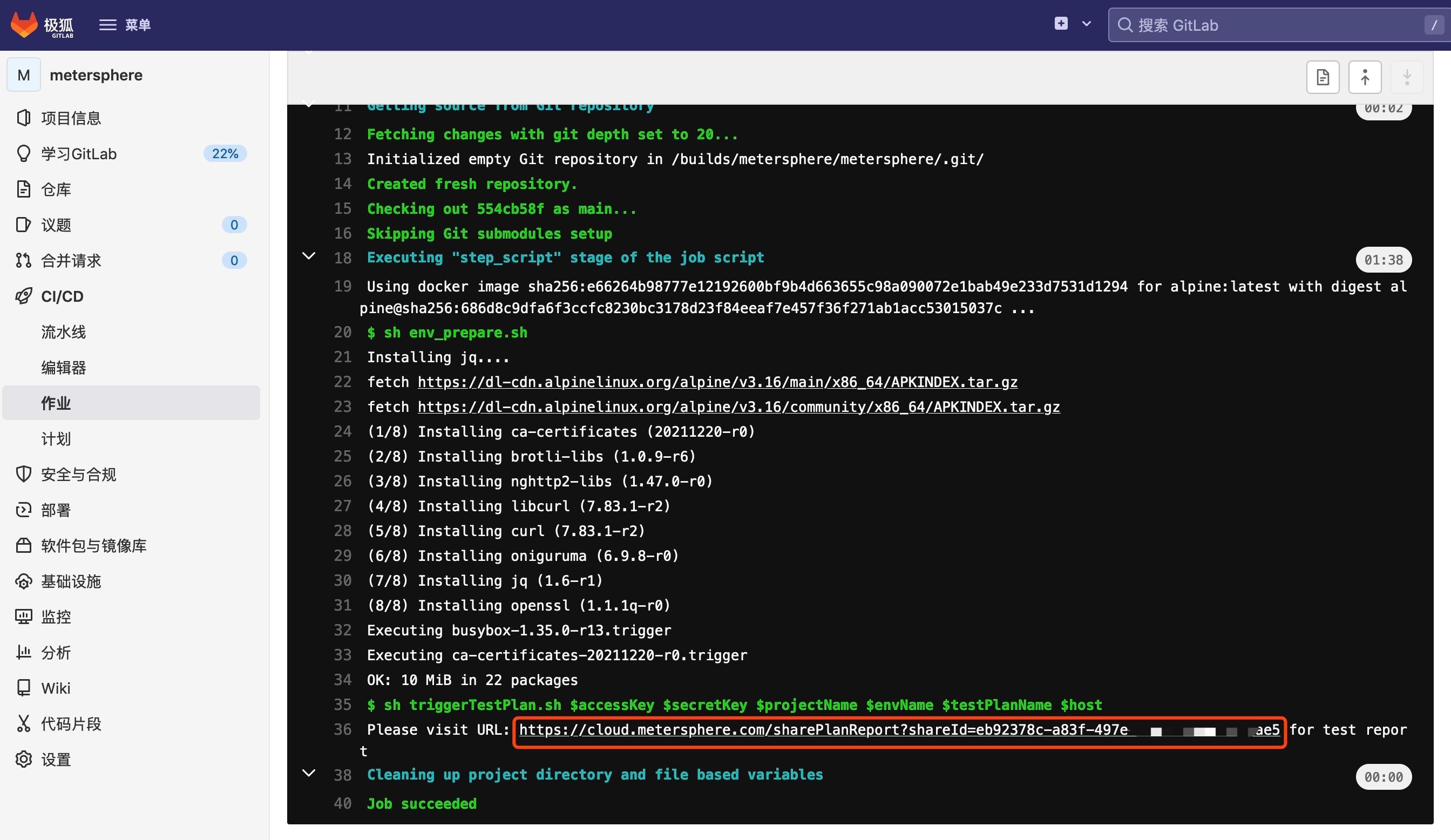This screenshot has width=1451, height=840.
Task: Open 项目信息 from the sidebar
Action: [x=71, y=118]
